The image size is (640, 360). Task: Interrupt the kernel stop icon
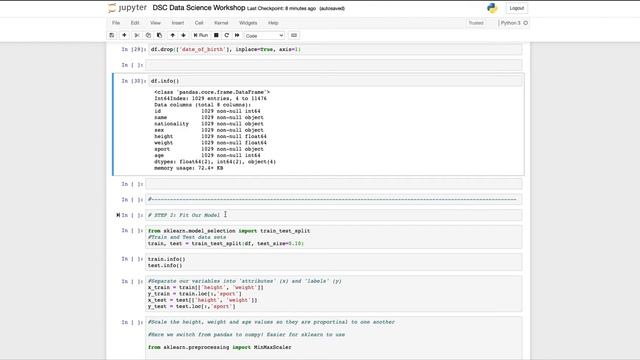tap(216, 36)
